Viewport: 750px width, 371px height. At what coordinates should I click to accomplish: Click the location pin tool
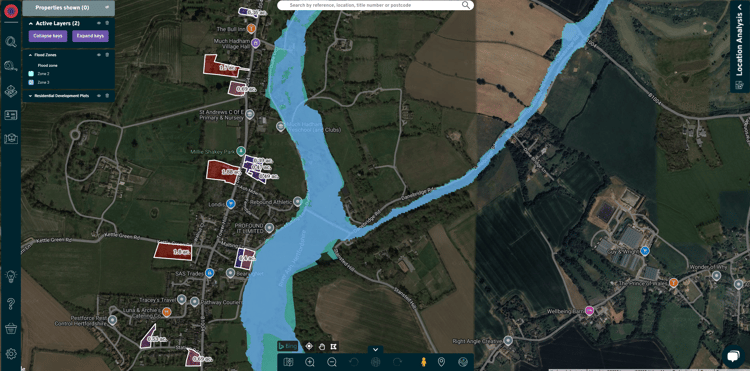[441, 362]
